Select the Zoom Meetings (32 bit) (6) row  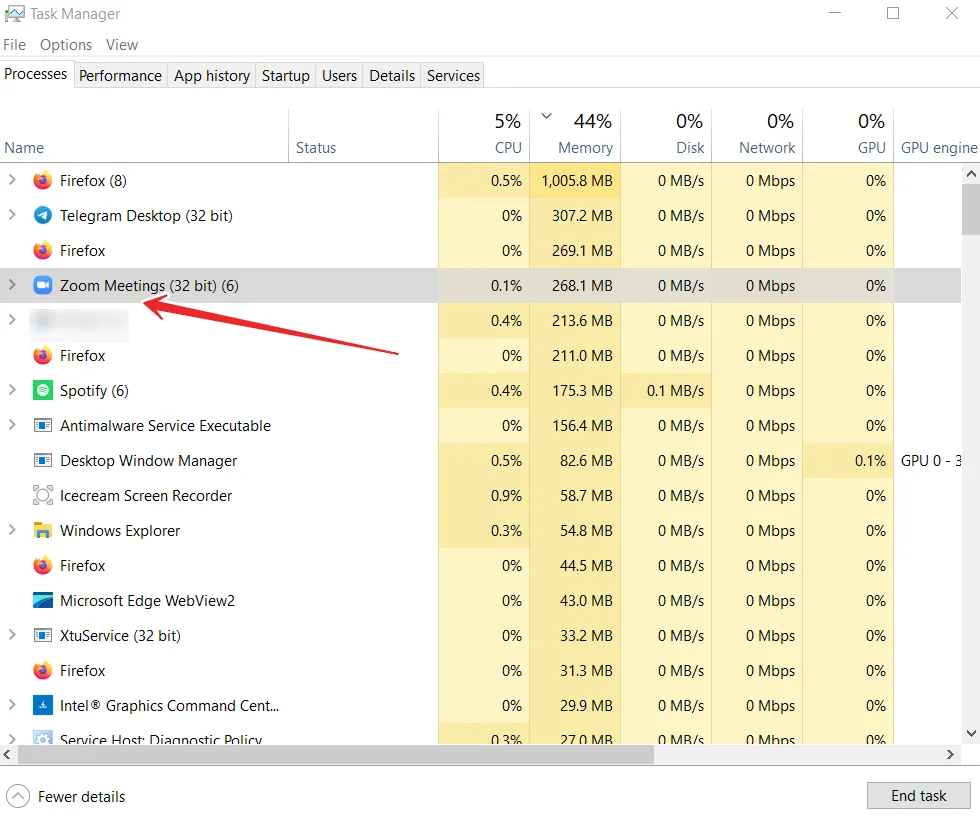click(x=480, y=286)
